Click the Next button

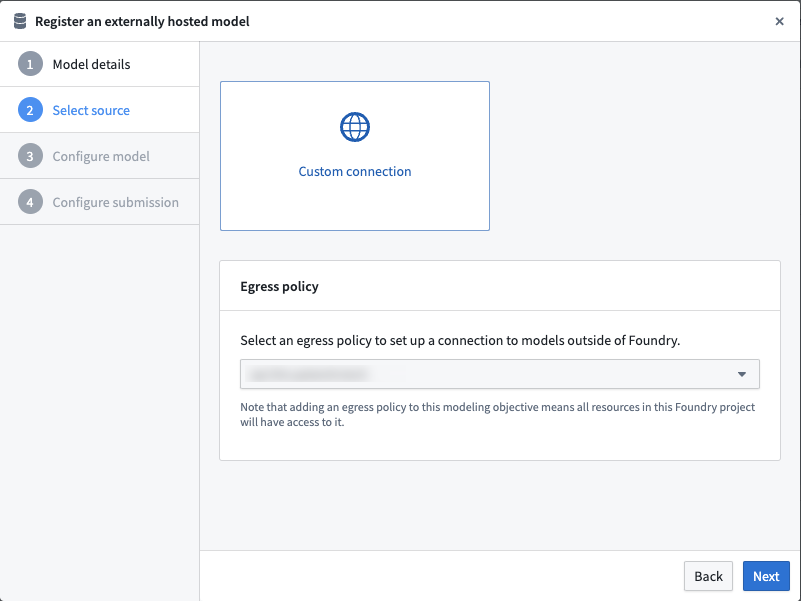[766, 576]
